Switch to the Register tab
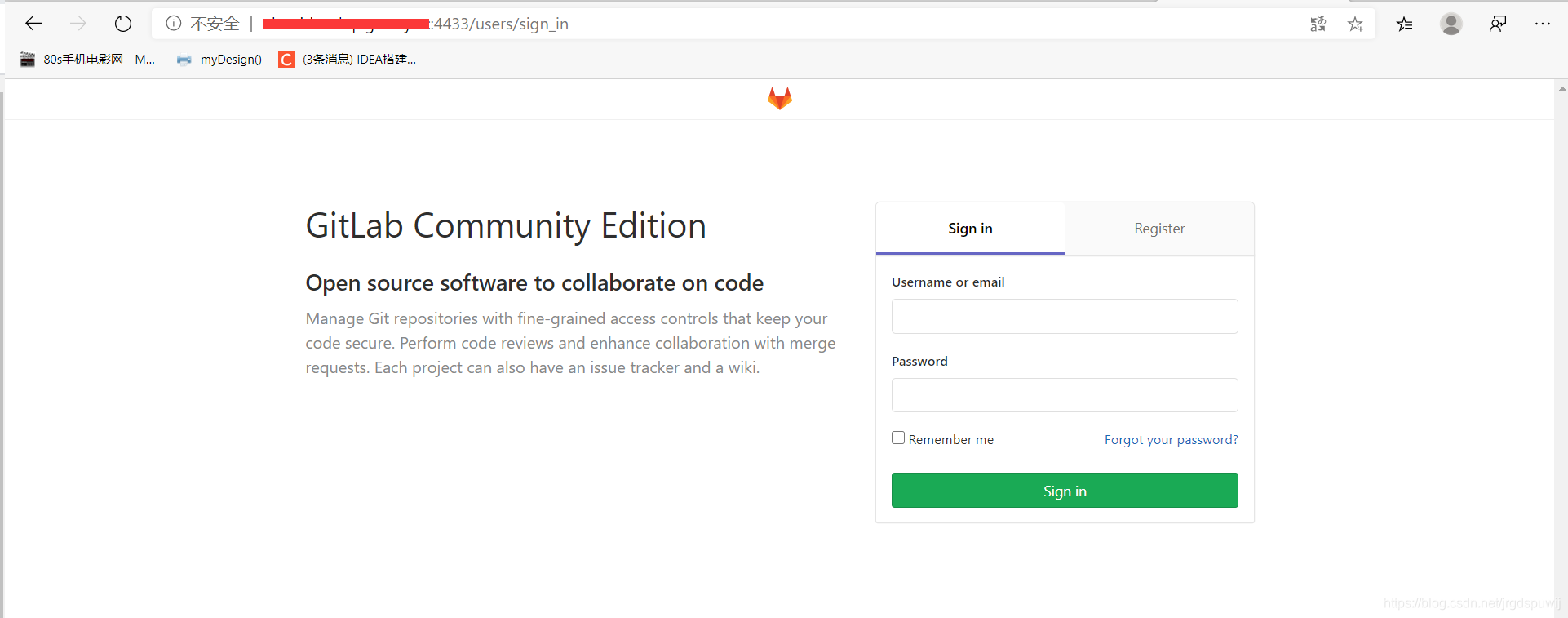1568x618 pixels. point(1159,229)
